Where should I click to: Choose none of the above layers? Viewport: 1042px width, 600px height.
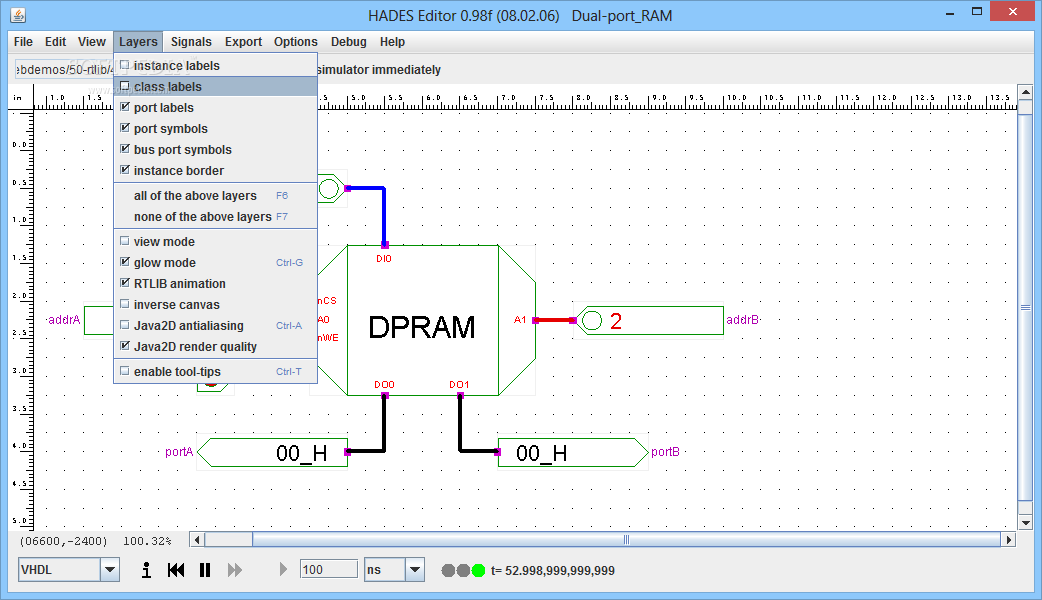pyautogui.click(x=215, y=217)
